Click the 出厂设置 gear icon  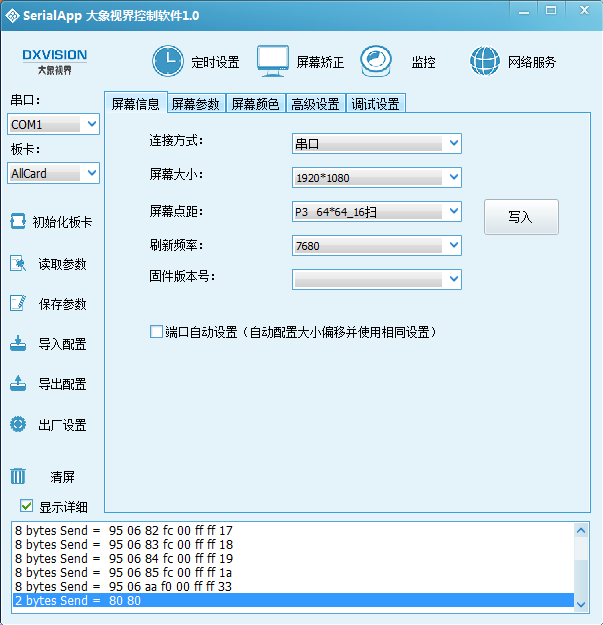click(18, 424)
